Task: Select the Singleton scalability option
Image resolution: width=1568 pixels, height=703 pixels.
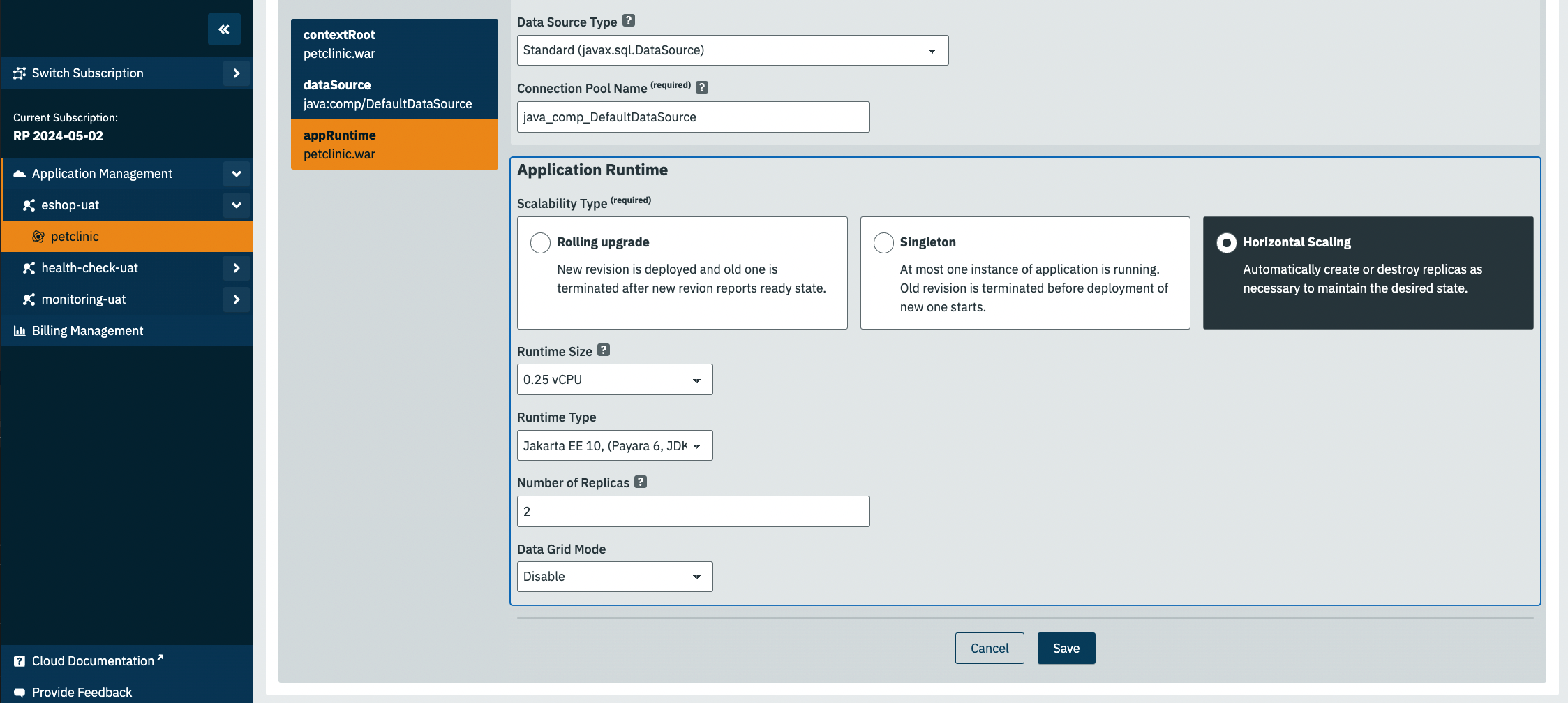Action: (883, 242)
